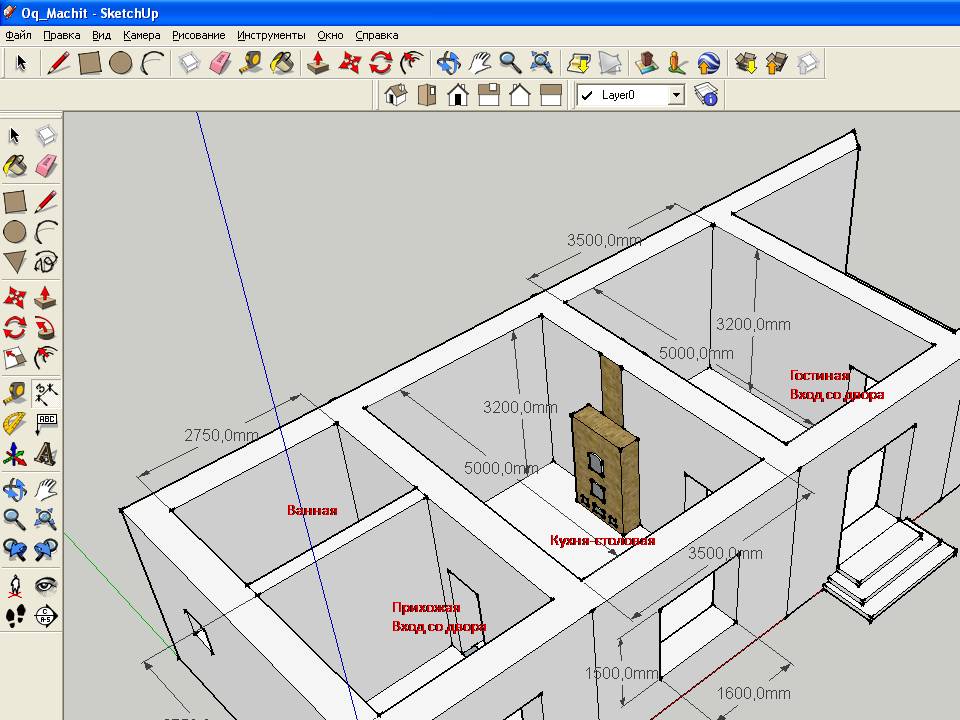The width and height of the screenshot is (960, 720).
Task: Click the Ванная text label in the model
Action: point(312,510)
